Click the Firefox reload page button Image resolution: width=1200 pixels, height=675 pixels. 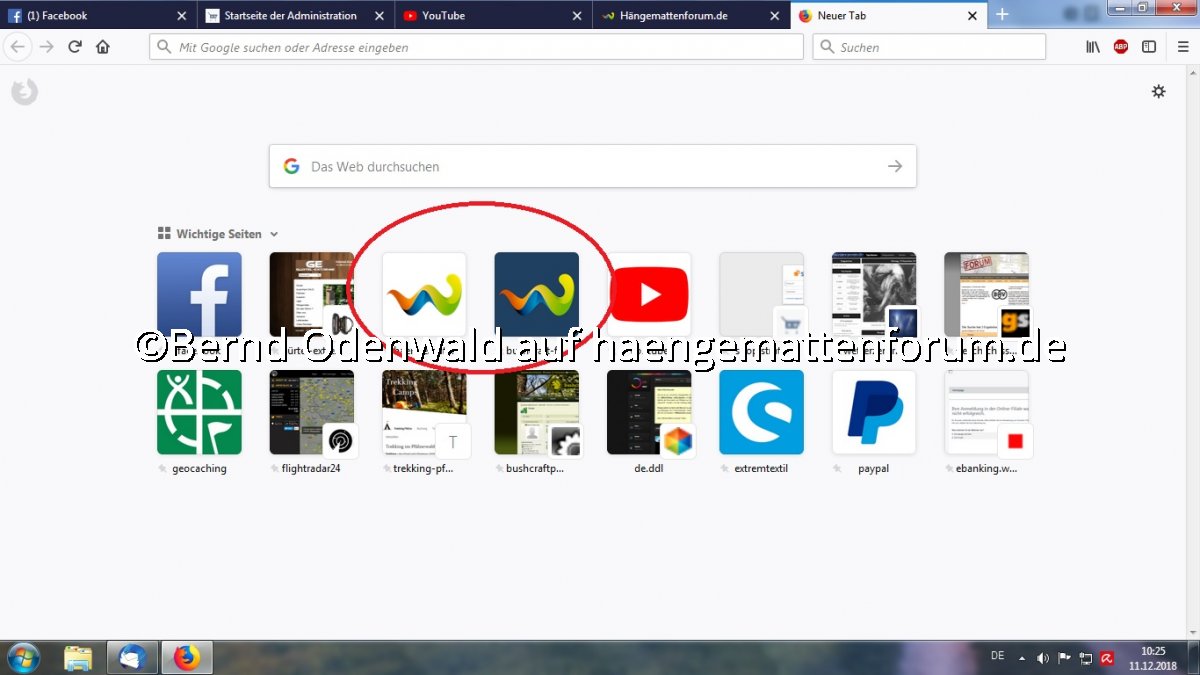coord(75,47)
